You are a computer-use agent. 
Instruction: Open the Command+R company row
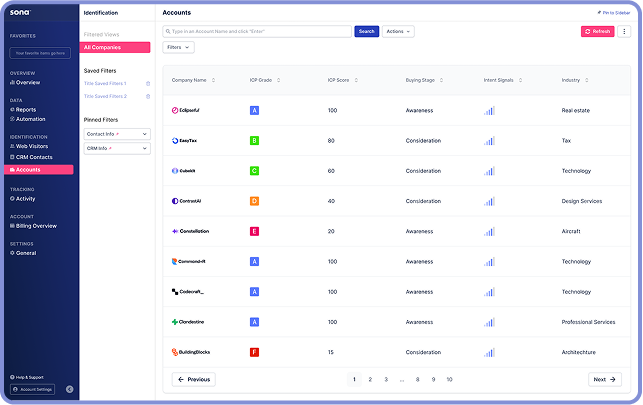(x=397, y=262)
